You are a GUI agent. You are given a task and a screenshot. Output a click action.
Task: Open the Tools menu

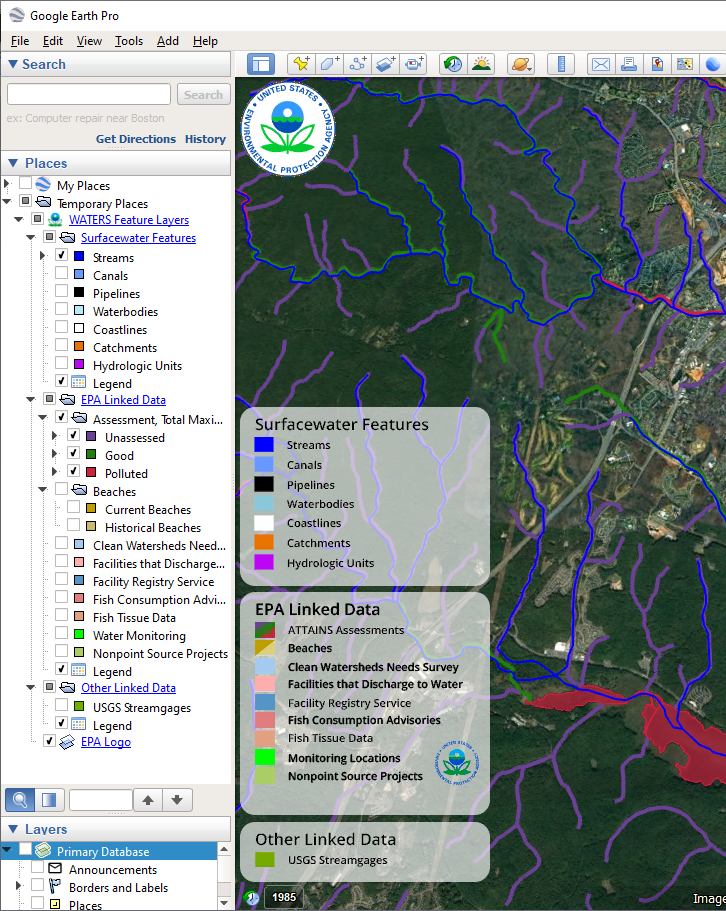point(129,41)
